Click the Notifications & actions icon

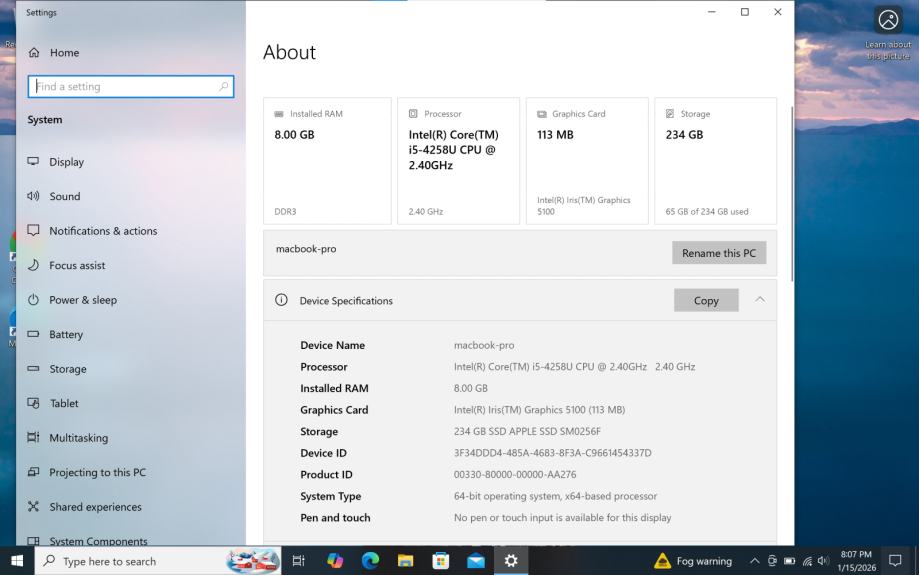tap(33, 230)
